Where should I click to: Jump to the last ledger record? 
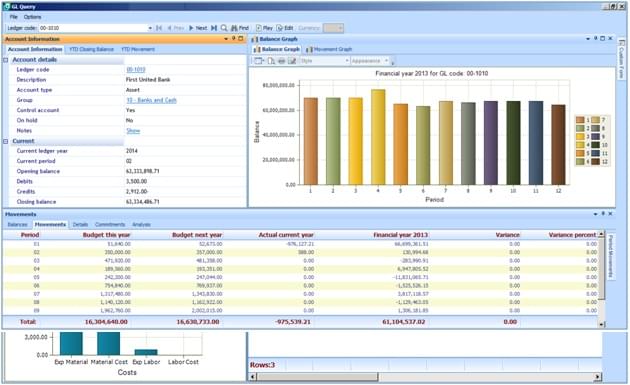(x=214, y=28)
